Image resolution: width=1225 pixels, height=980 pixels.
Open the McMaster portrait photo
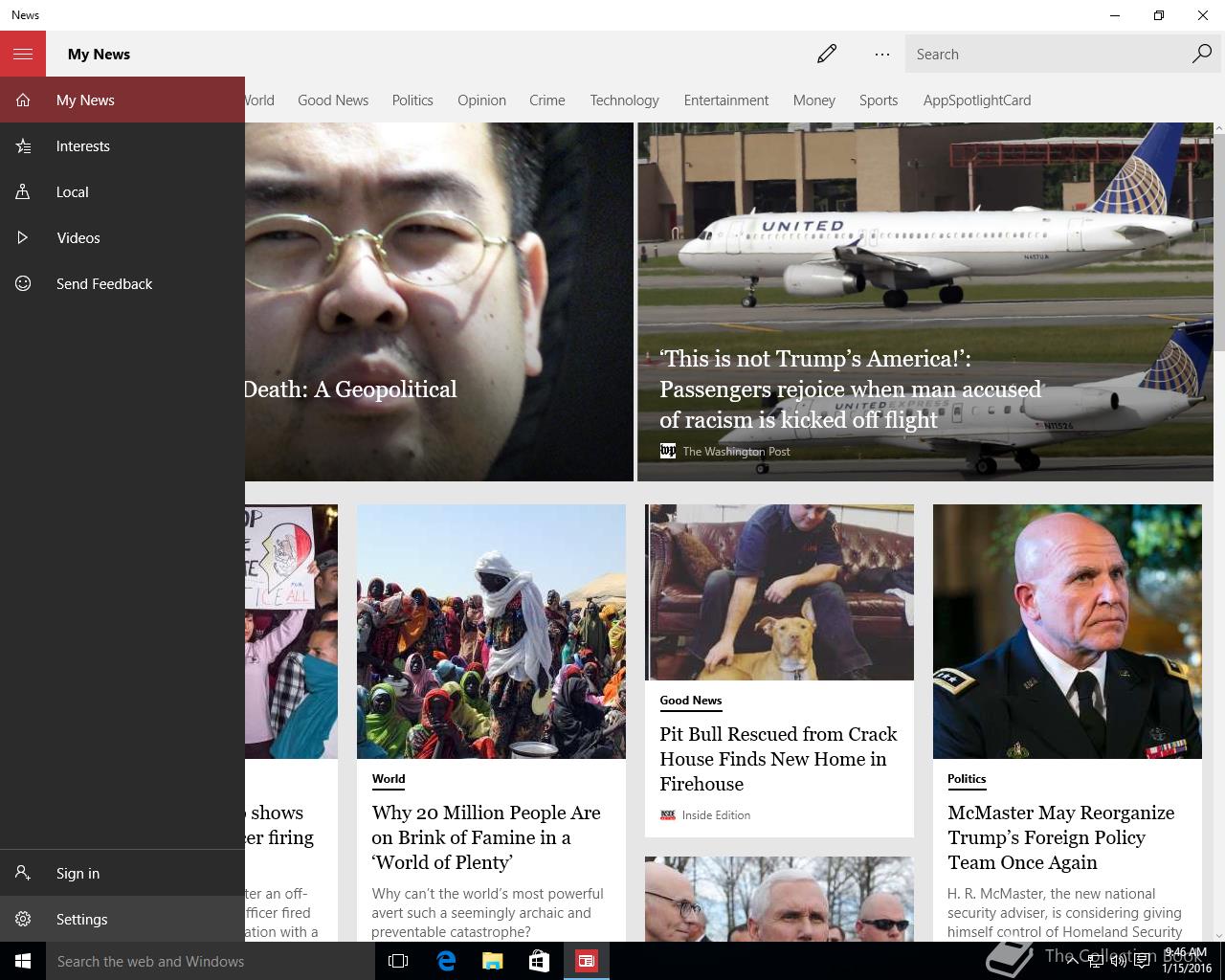pyautogui.click(x=1067, y=632)
